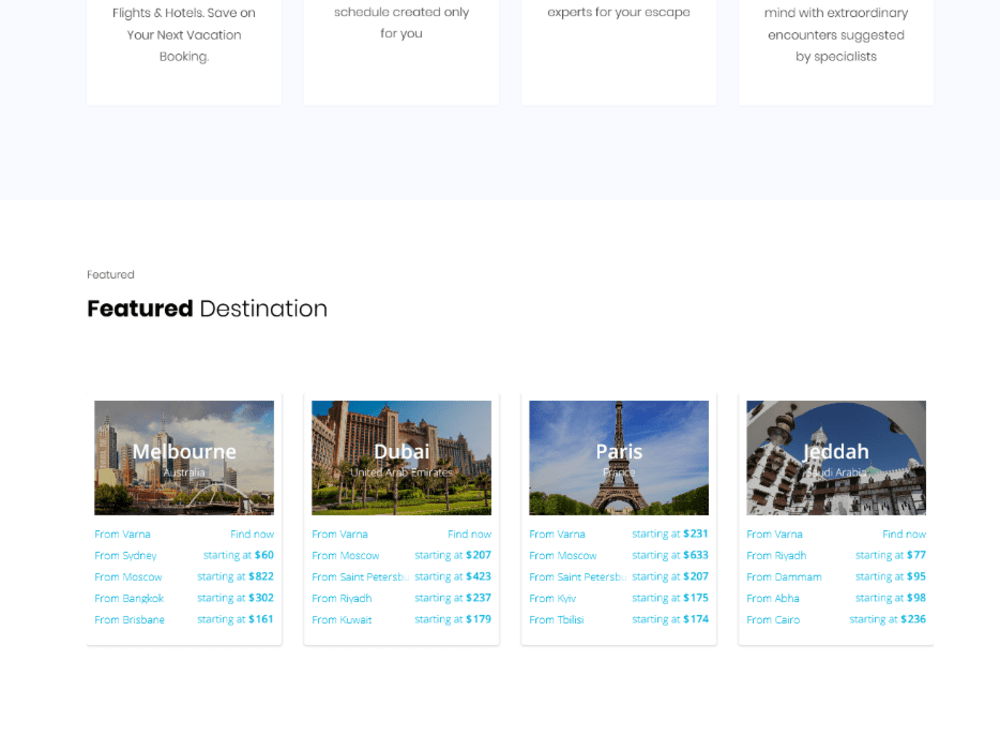Open the Dubai destination photo
The height and width of the screenshot is (751, 1000).
(402, 458)
